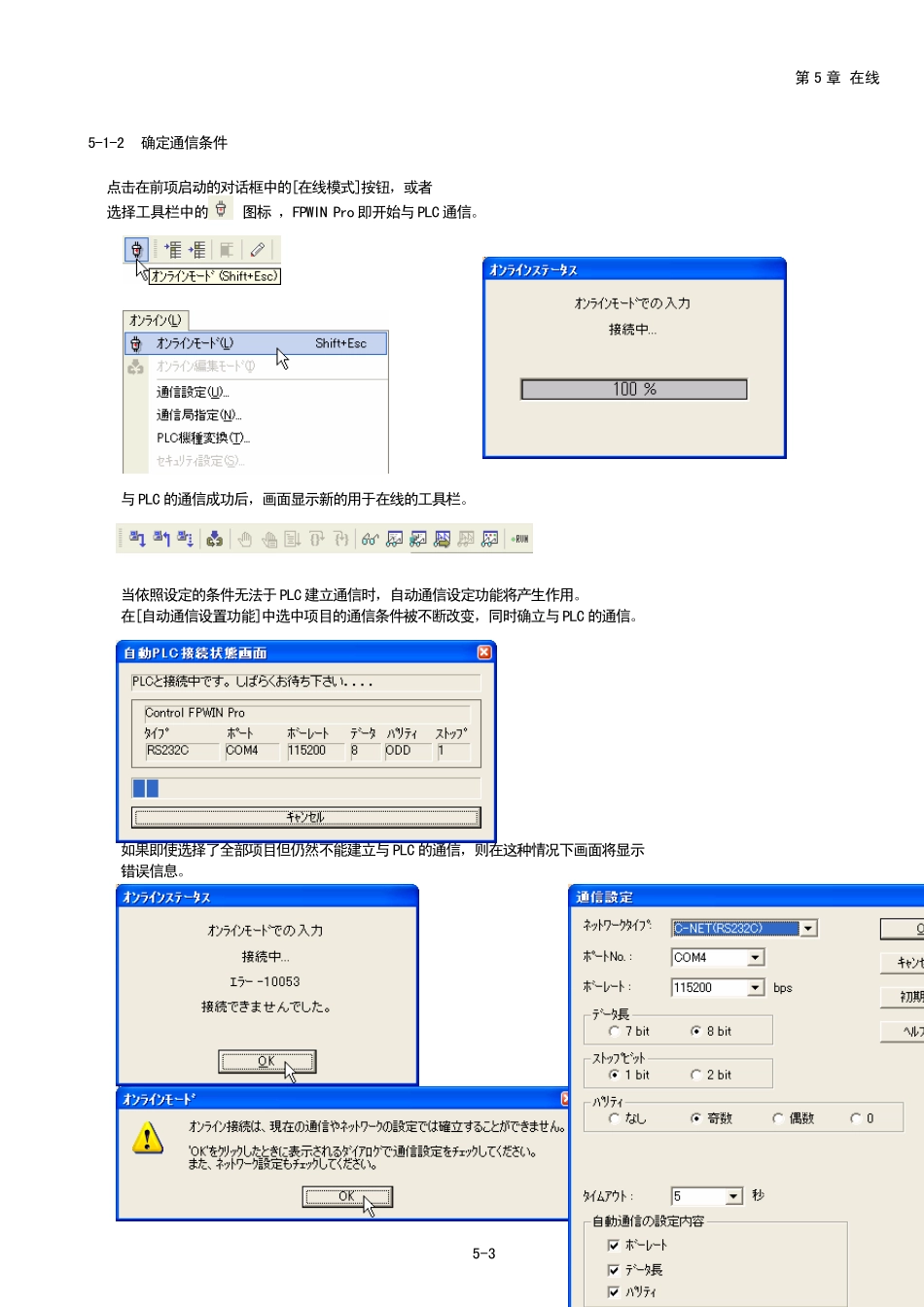Click the chart icon right after the glasses
Screen dimensions: 924x1307
(394, 539)
